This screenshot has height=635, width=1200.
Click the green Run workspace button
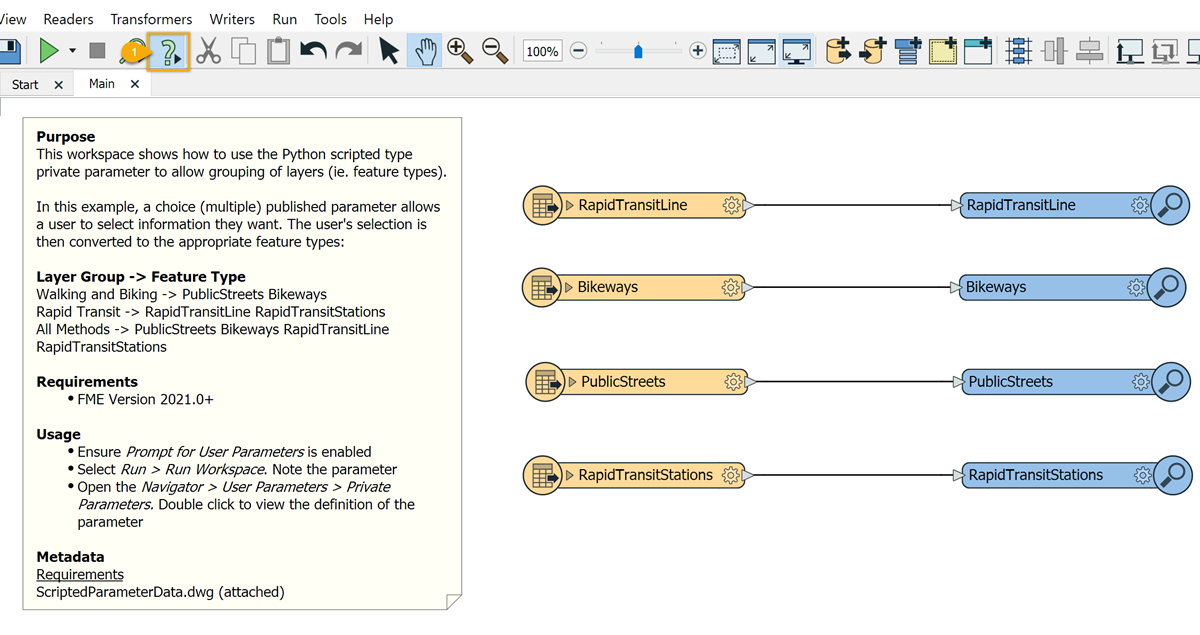48,50
